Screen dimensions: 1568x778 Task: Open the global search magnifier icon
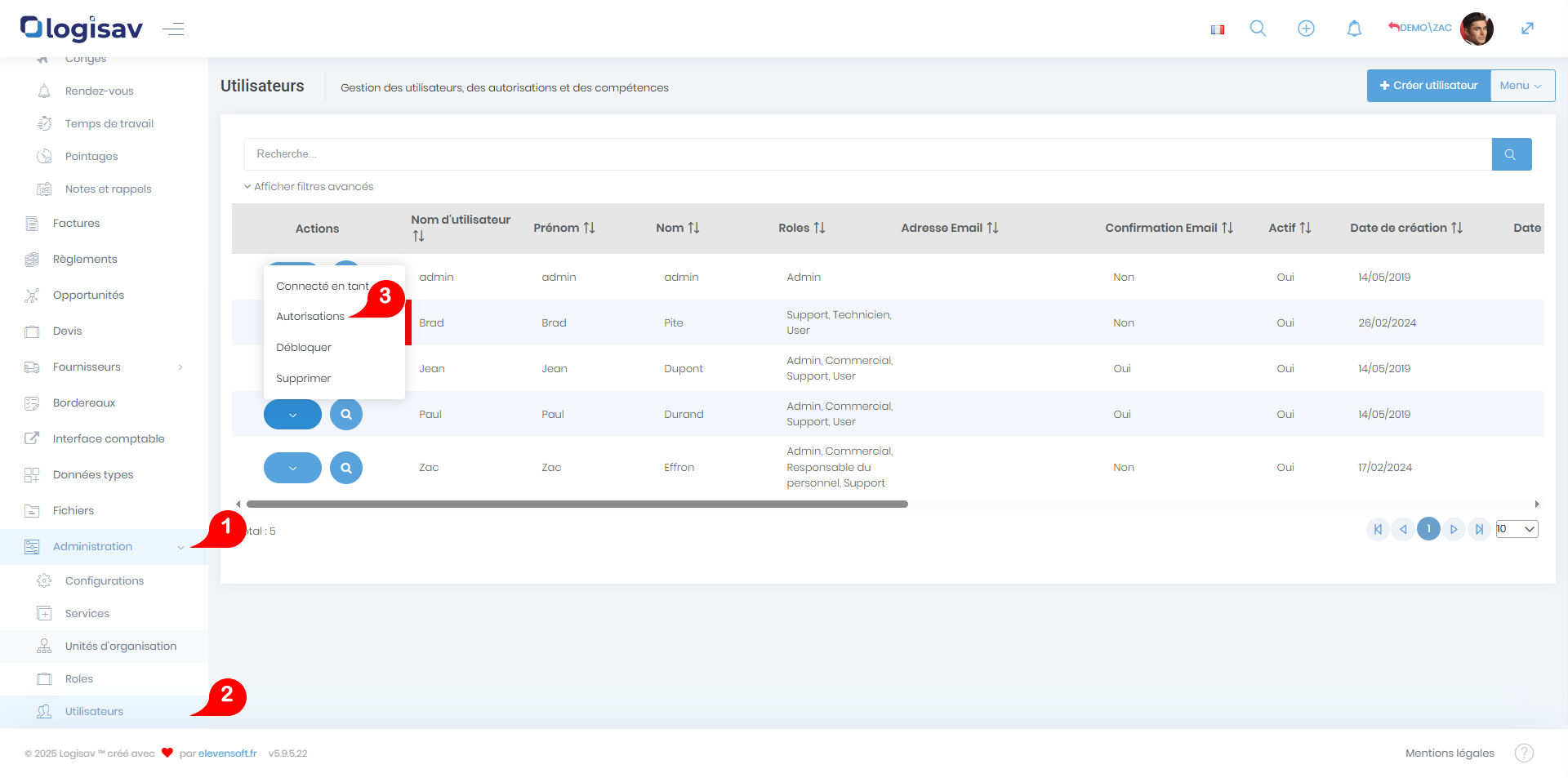(x=1258, y=29)
